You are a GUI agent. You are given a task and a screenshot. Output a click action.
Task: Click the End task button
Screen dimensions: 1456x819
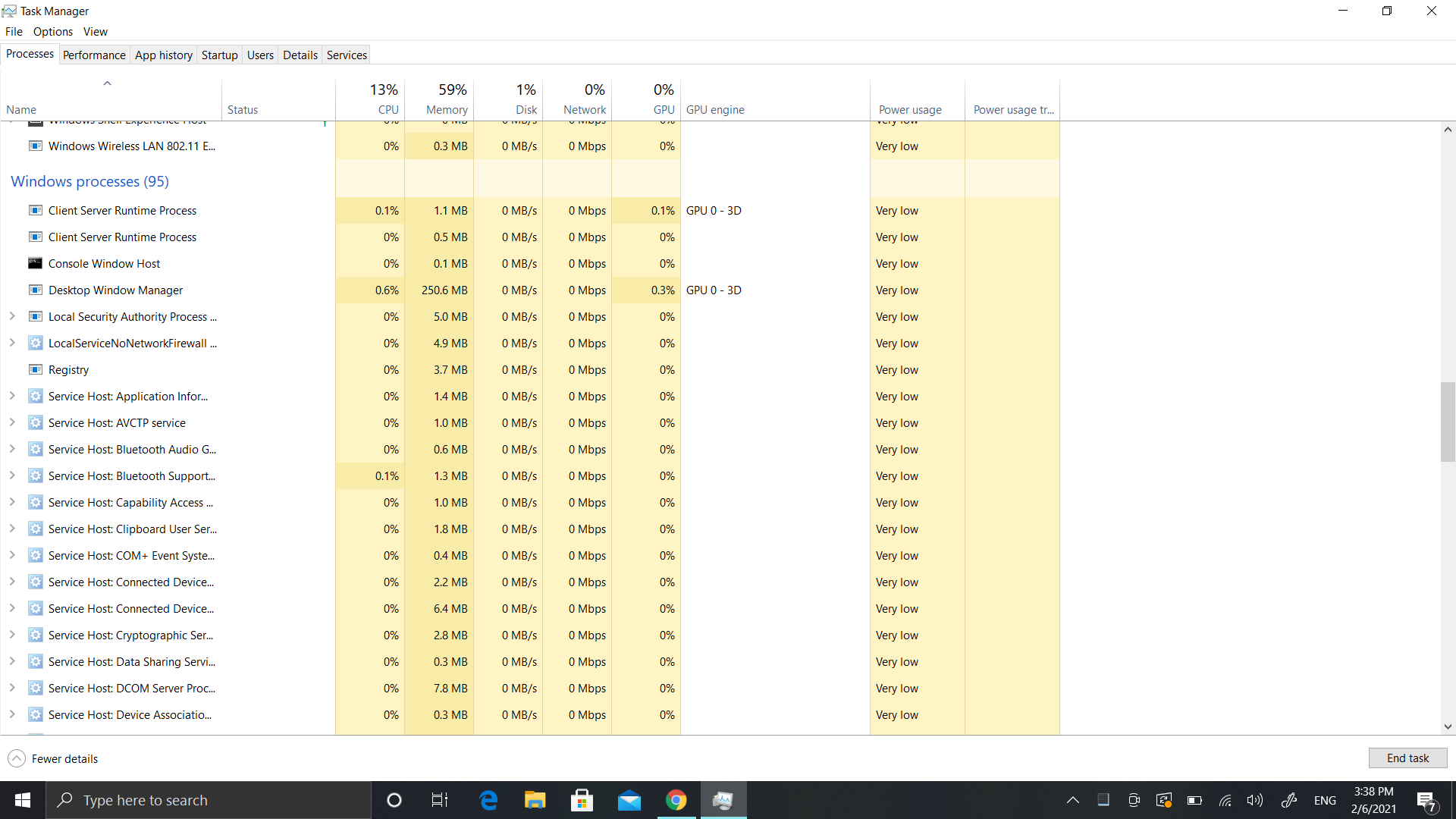[1407, 758]
